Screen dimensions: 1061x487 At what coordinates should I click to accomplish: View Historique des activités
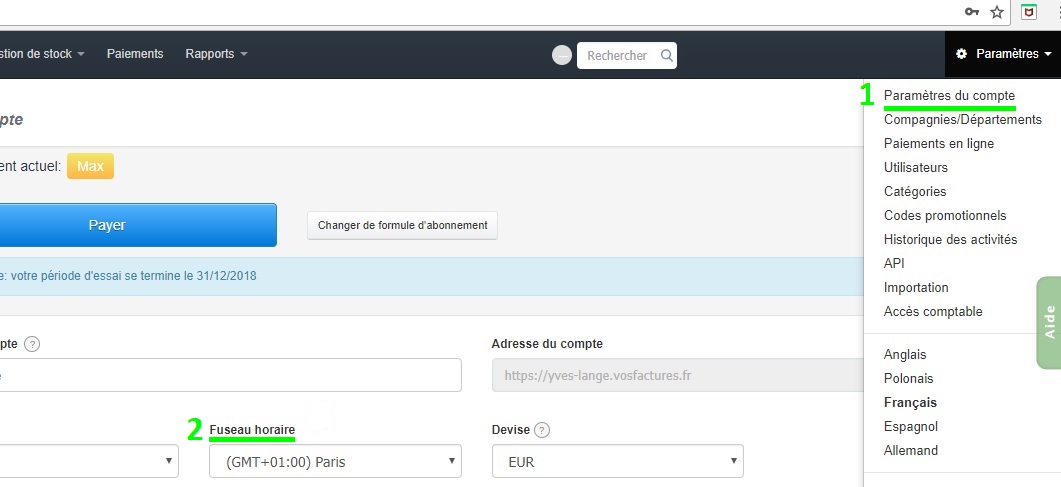point(950,239)
